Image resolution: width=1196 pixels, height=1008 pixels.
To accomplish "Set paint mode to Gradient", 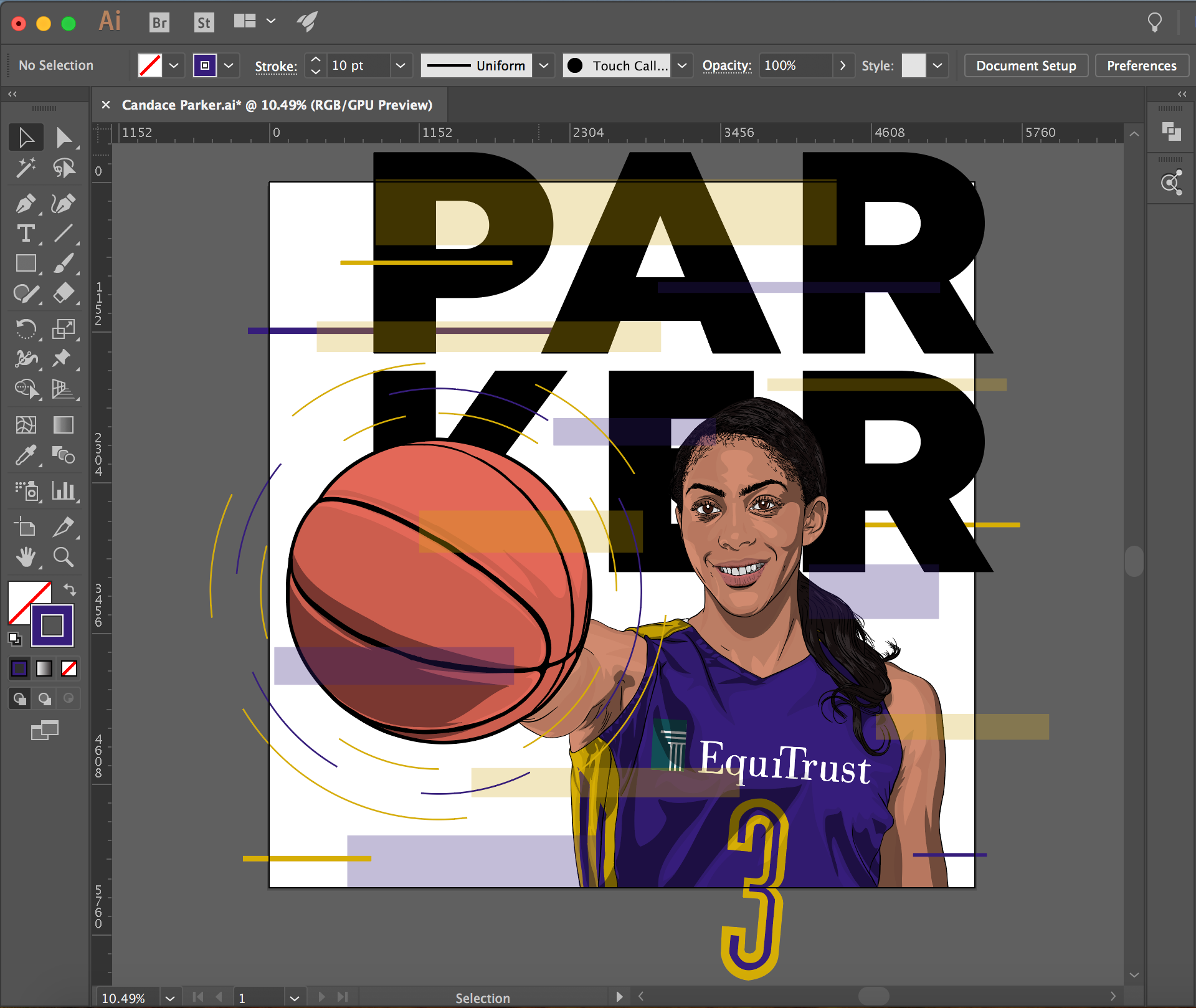I will (44, 668).
